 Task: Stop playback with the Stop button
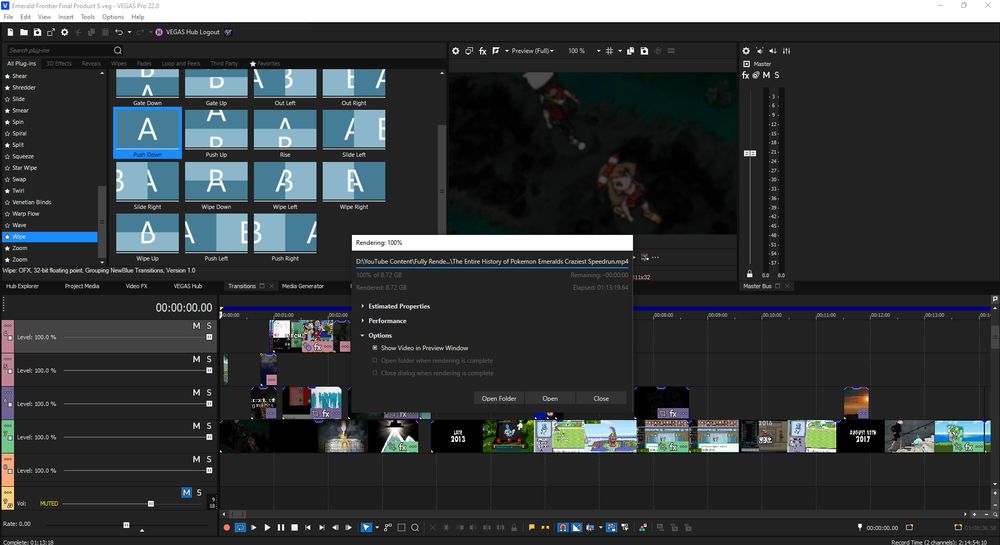pyautogui.click(x=295, y=528)
